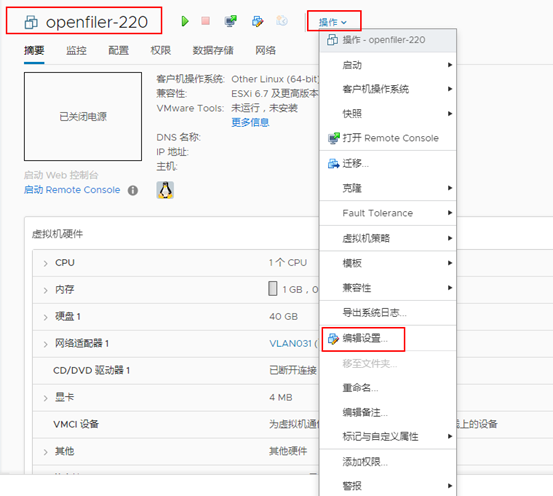
Task: Click the 未运行，未安装 VMware Tools value
Action: (x=265, y=108)
